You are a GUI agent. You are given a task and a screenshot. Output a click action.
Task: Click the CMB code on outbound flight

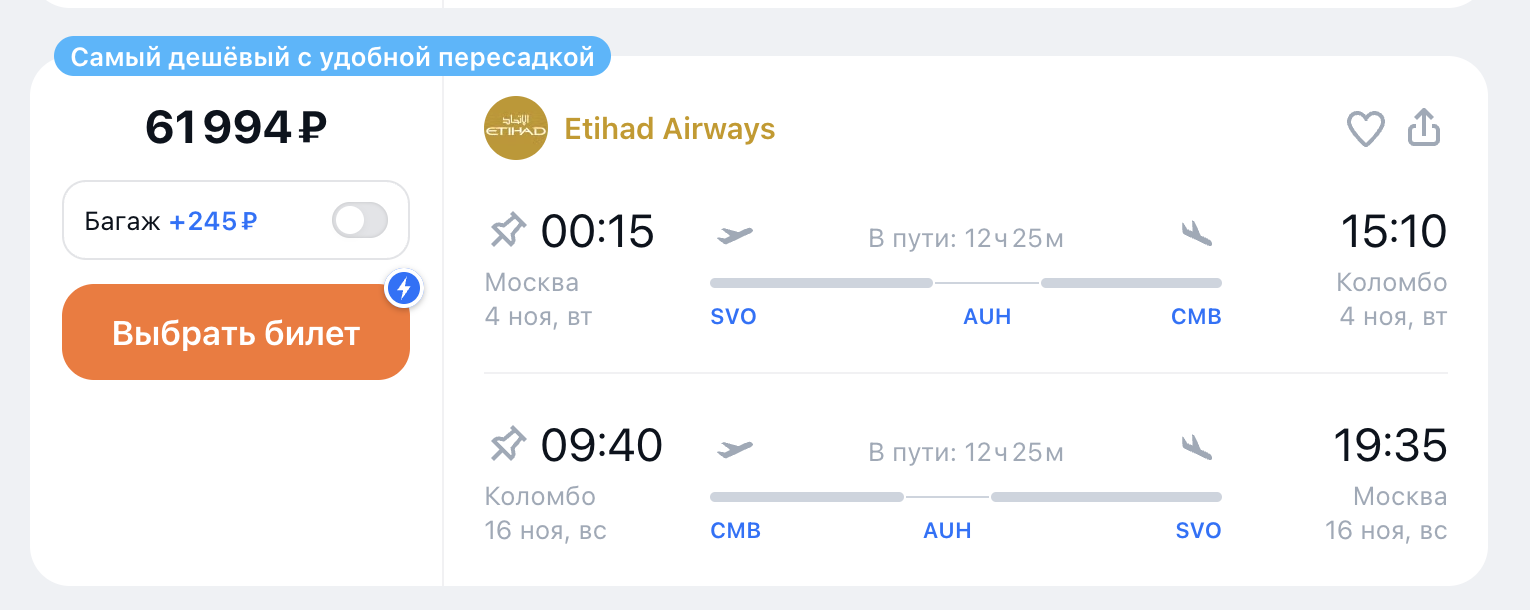(1196, 317)
